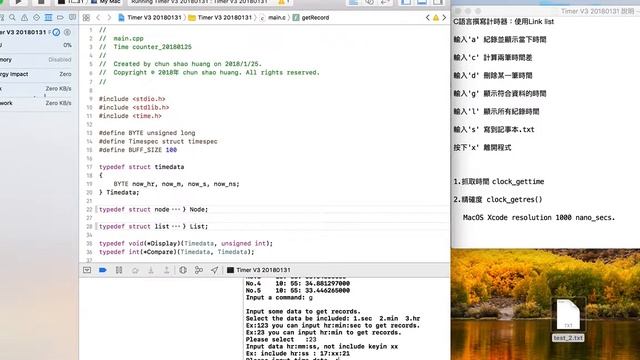The height and width of the screenshot is (360, 640).
Task: Click fold ribbon beside line 22
Action: tap(96, 209)
